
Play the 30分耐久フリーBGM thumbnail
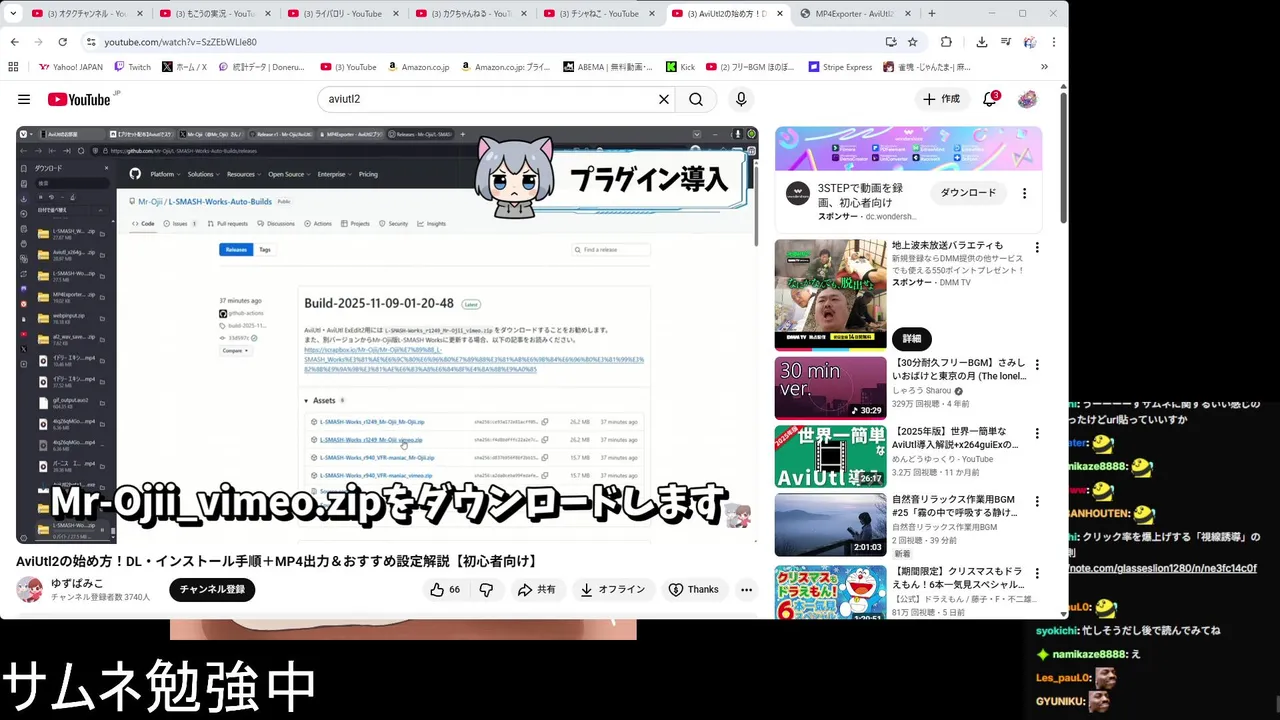830,388
